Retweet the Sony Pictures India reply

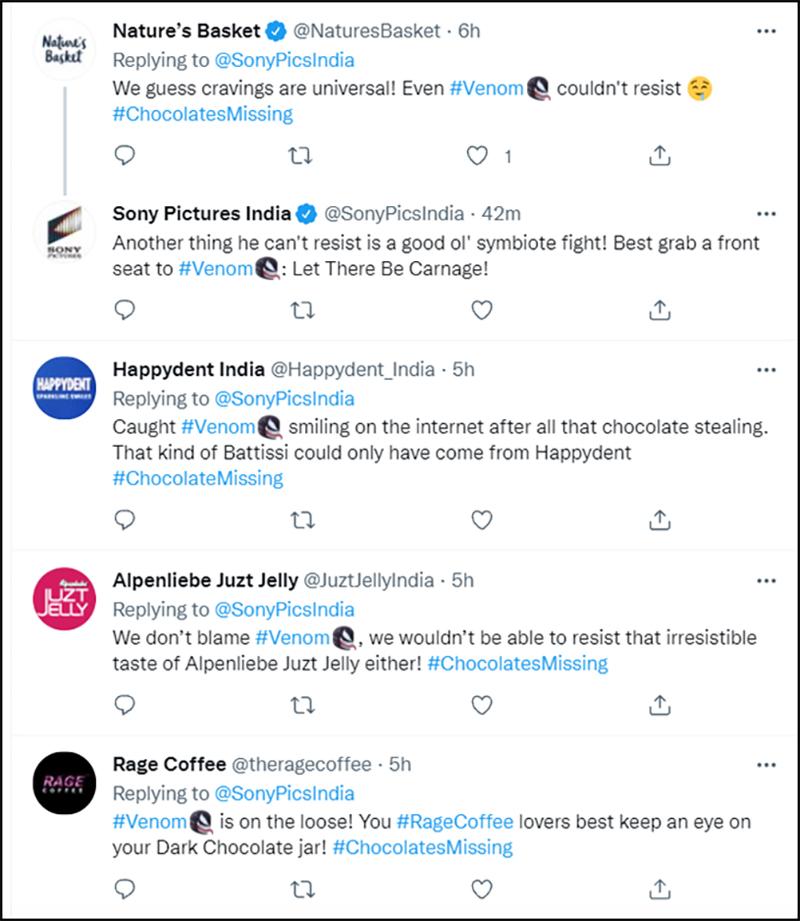click(x=303, y=310)
